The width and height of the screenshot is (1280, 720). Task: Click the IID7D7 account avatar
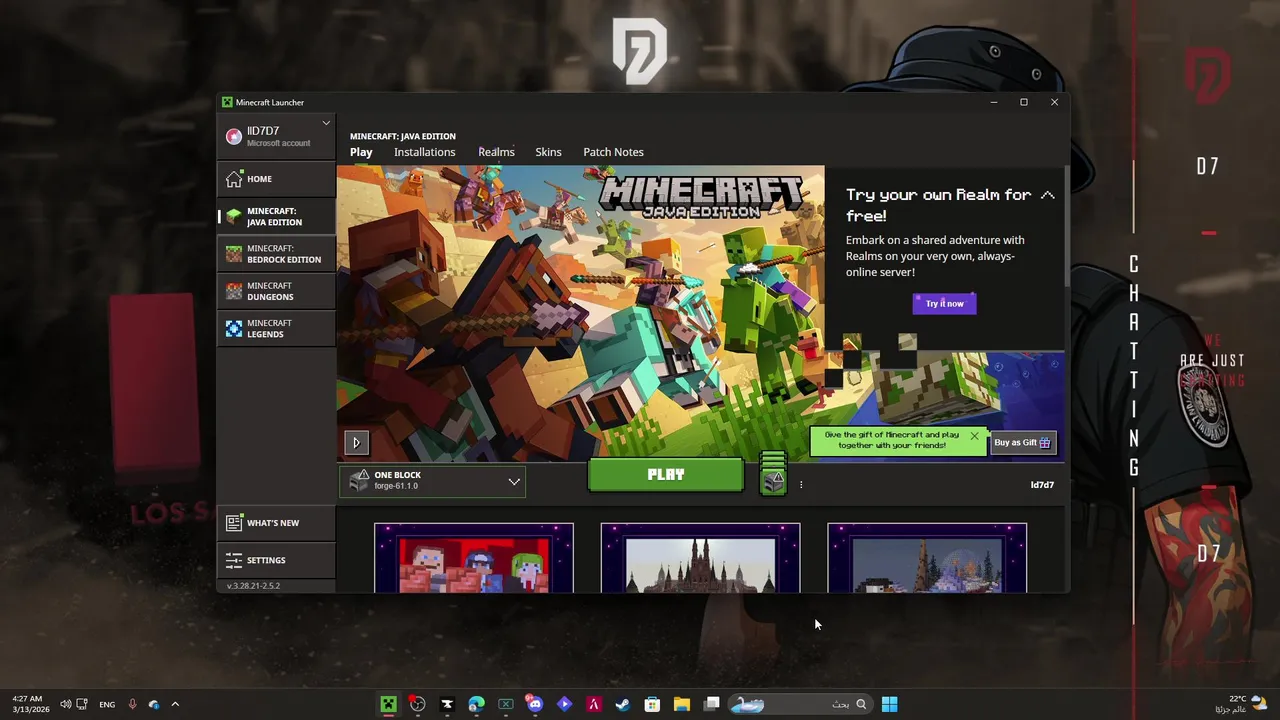point(234,136)
